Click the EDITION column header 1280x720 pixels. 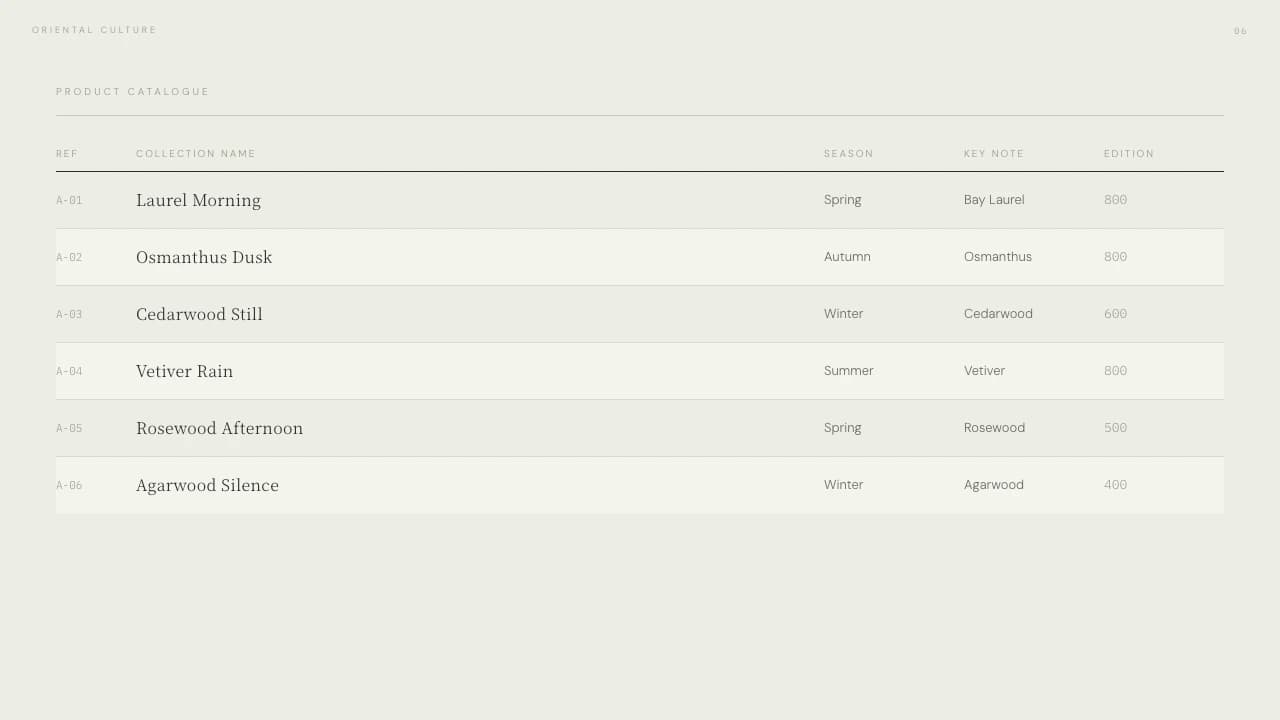(1129, 154)
